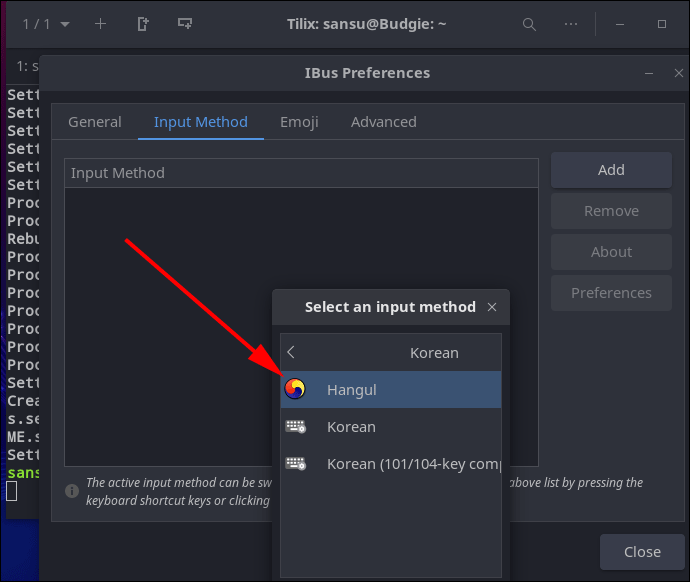The width and height of the screenshot is (690, 582).
Task: Select the Hangul input method row
Action: coord(391,389)
